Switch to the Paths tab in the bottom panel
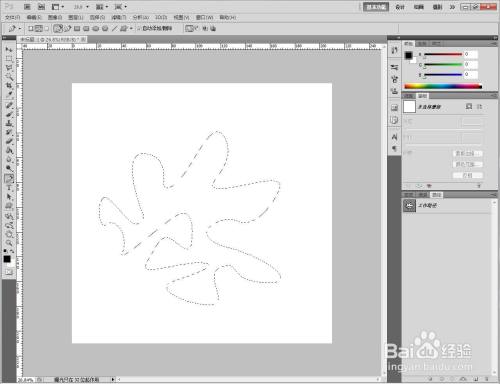This screenshot has width=500, height=384. [436, 195]
